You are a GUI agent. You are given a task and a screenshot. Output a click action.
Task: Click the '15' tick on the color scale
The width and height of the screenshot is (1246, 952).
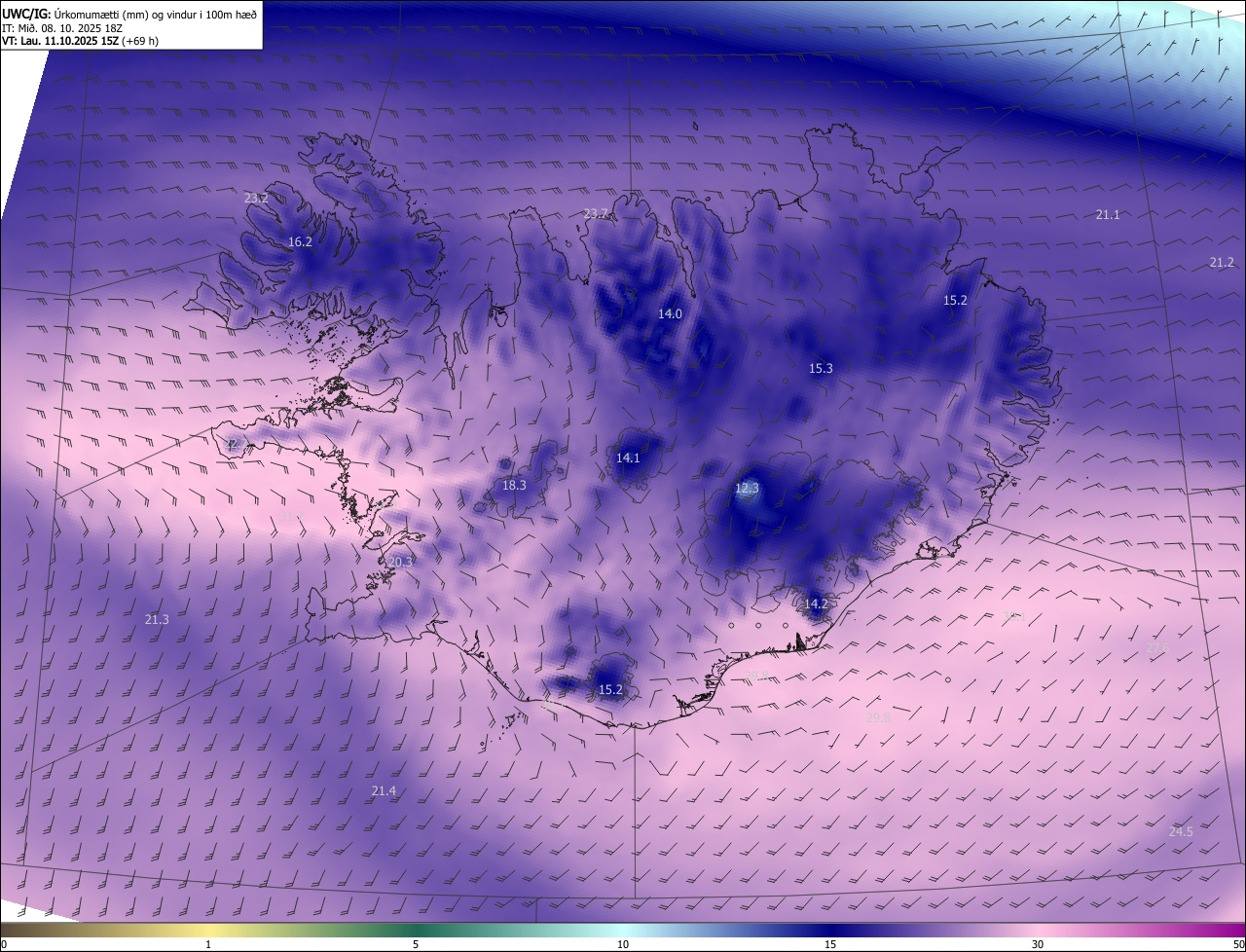tap(830, 944)
